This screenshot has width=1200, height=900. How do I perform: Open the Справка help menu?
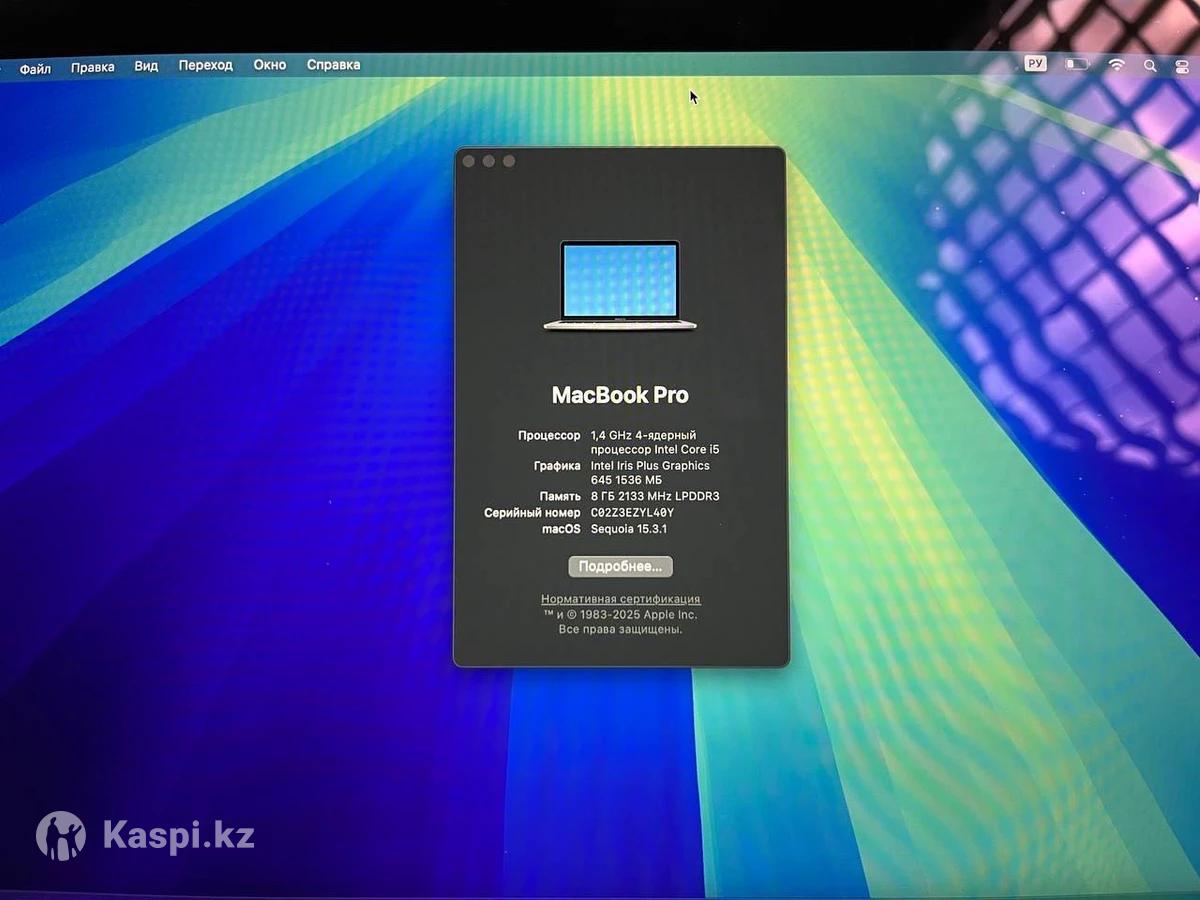[x=333, y=65]
